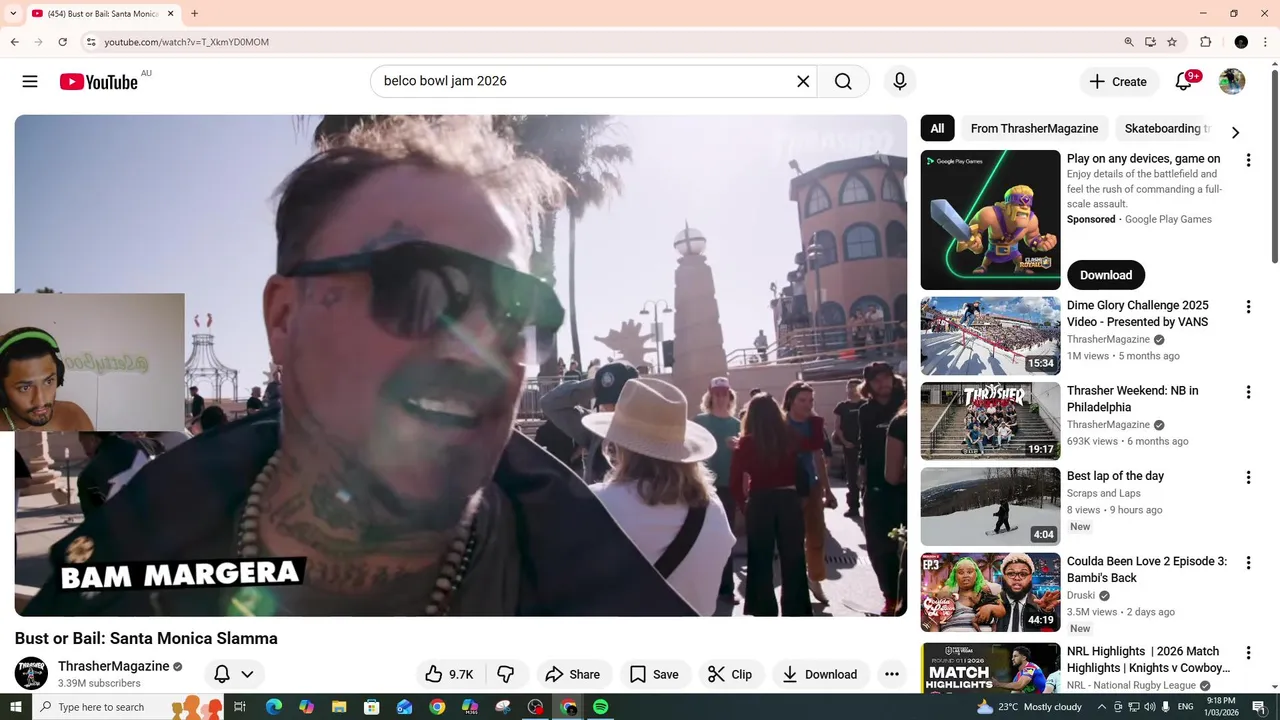Viewport: 1280px width, 720px height.
Task: Click the magnifier search button
Action: (x=843, y=81)
